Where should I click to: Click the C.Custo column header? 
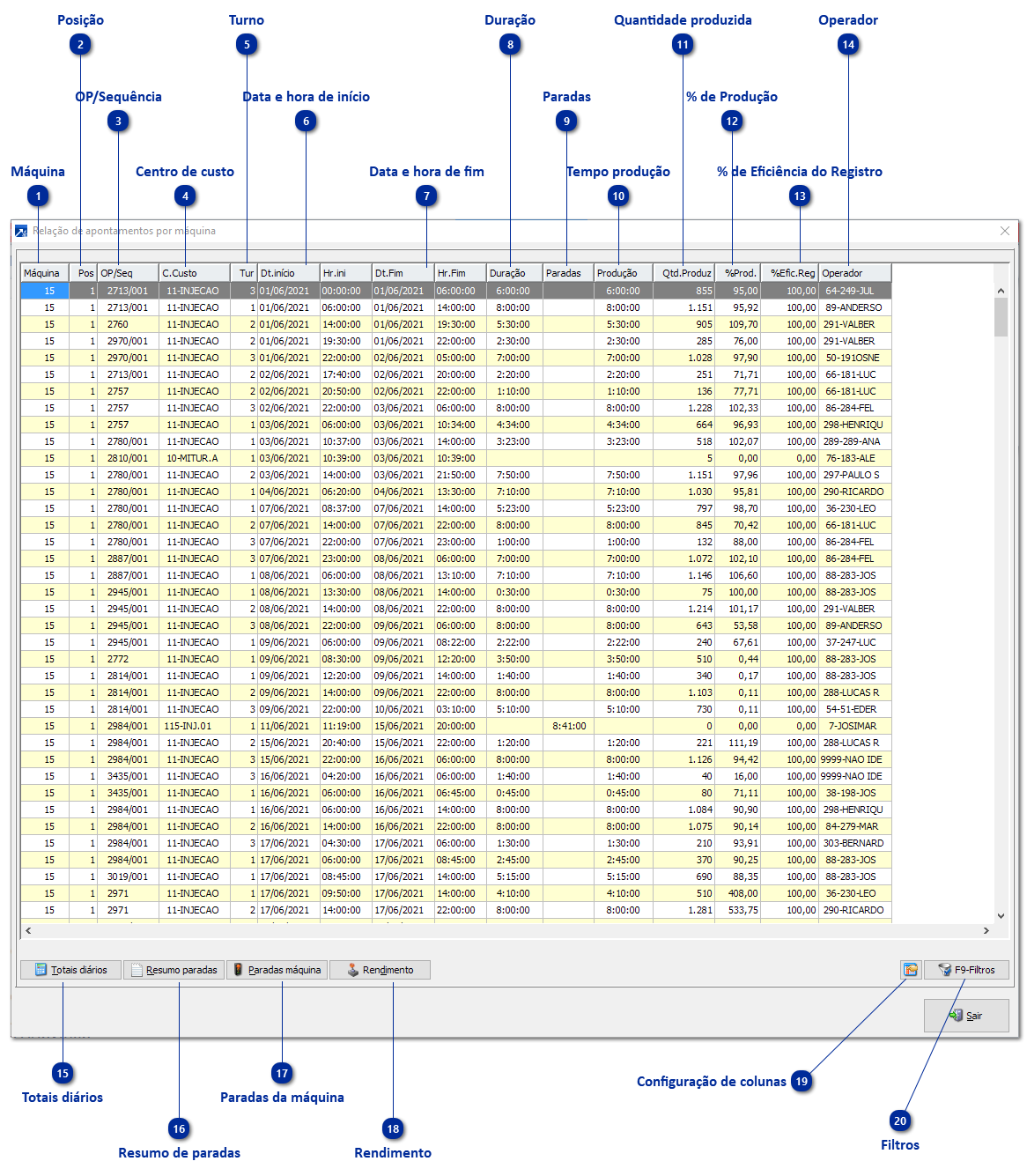[195, 273]
